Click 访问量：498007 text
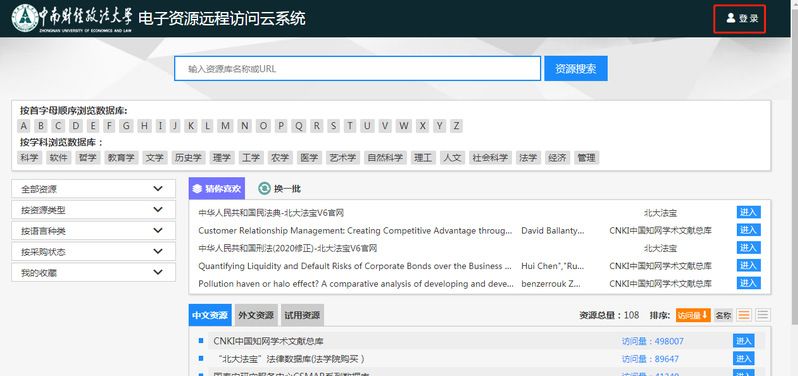Screen dimensions: 798x376 click(x=652, y=341)
